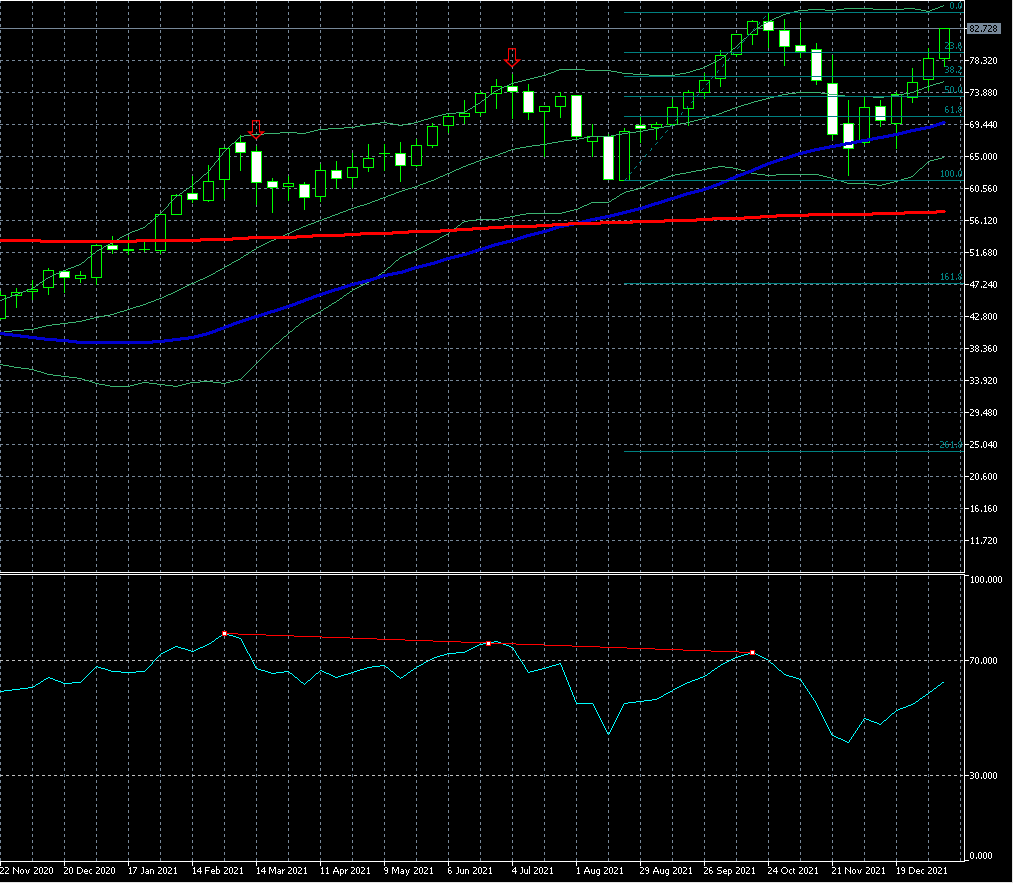Click the white dot on the October RSI peak

coord(752,652)
